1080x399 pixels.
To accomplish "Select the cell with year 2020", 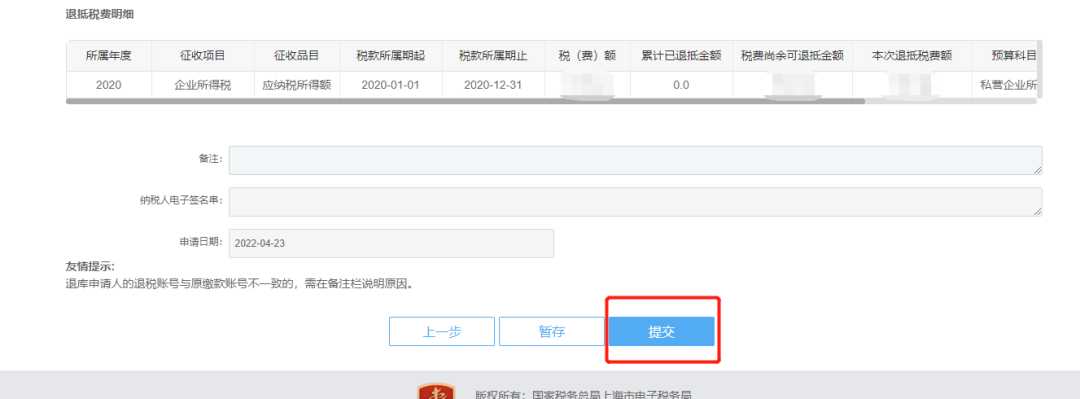I will [108, 85].
